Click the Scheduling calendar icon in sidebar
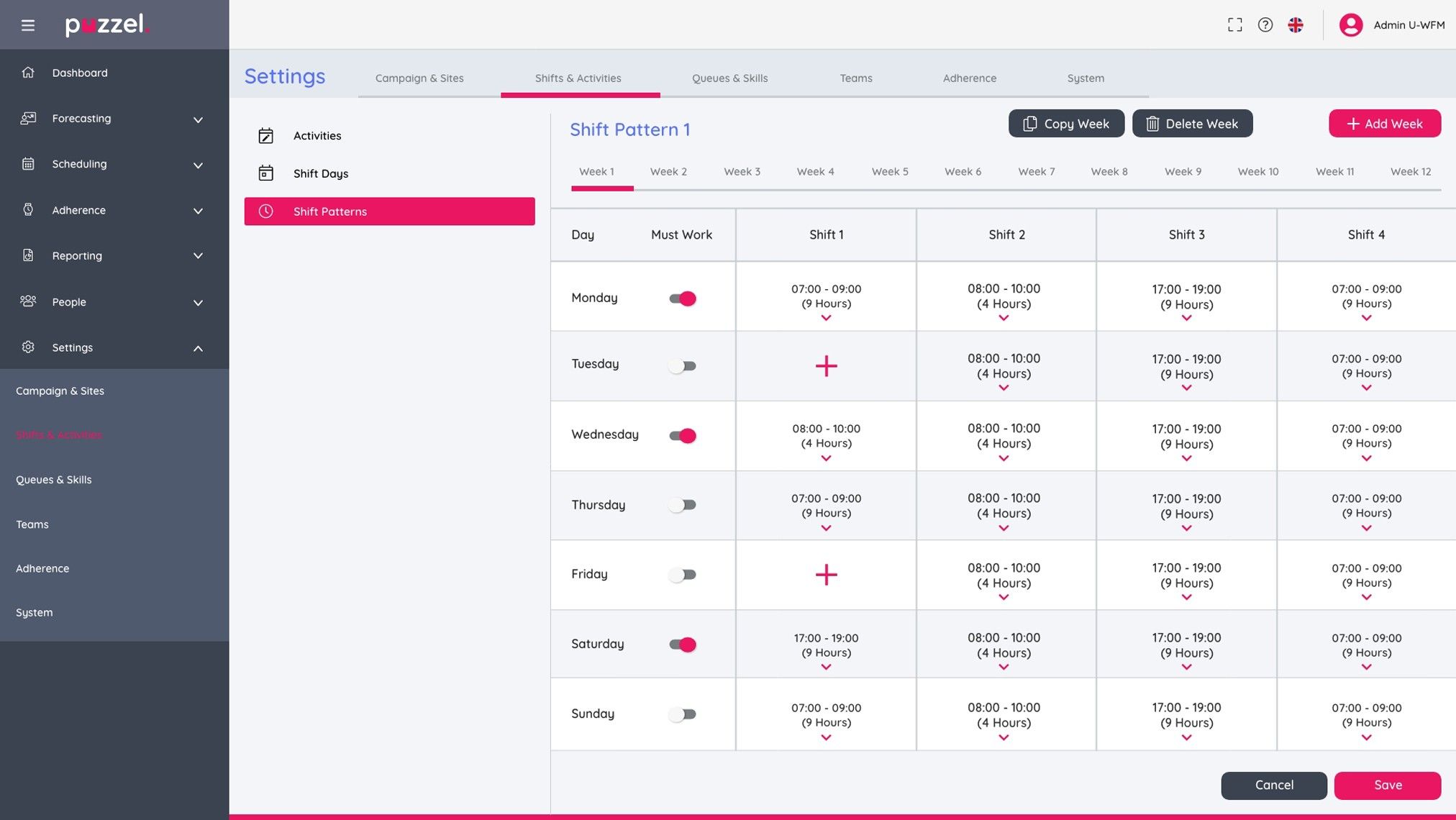1456x820 pixels. (x=28, y=164)
